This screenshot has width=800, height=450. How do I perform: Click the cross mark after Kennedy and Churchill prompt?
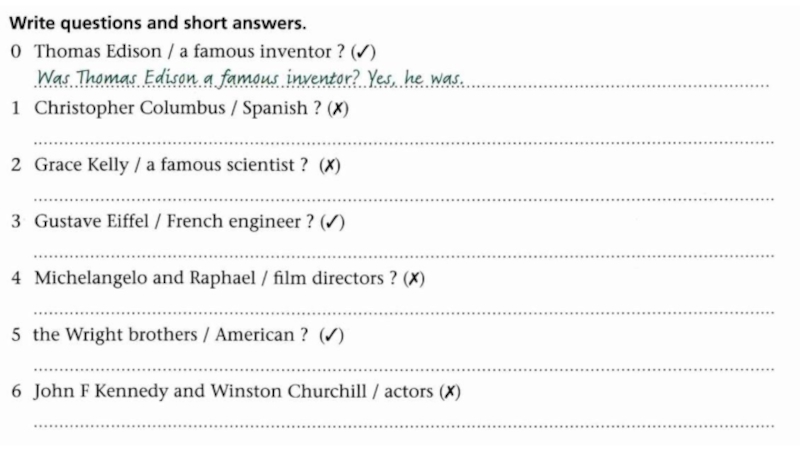pos(450,392)
